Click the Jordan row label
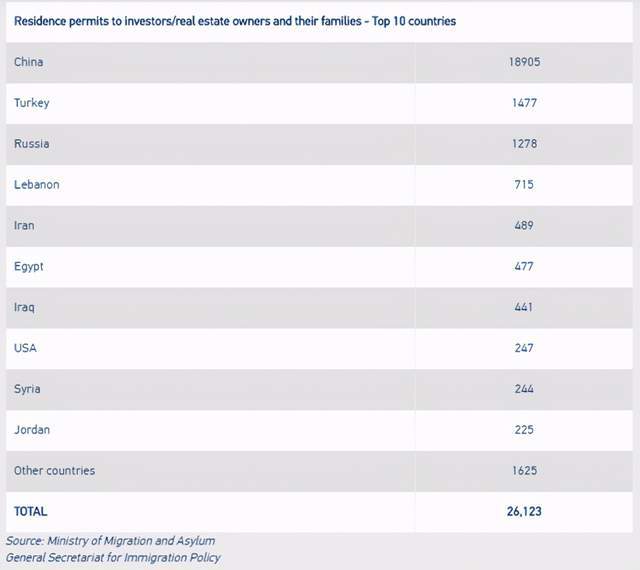Viewport: 640px width, 570px height. [32, 430]
